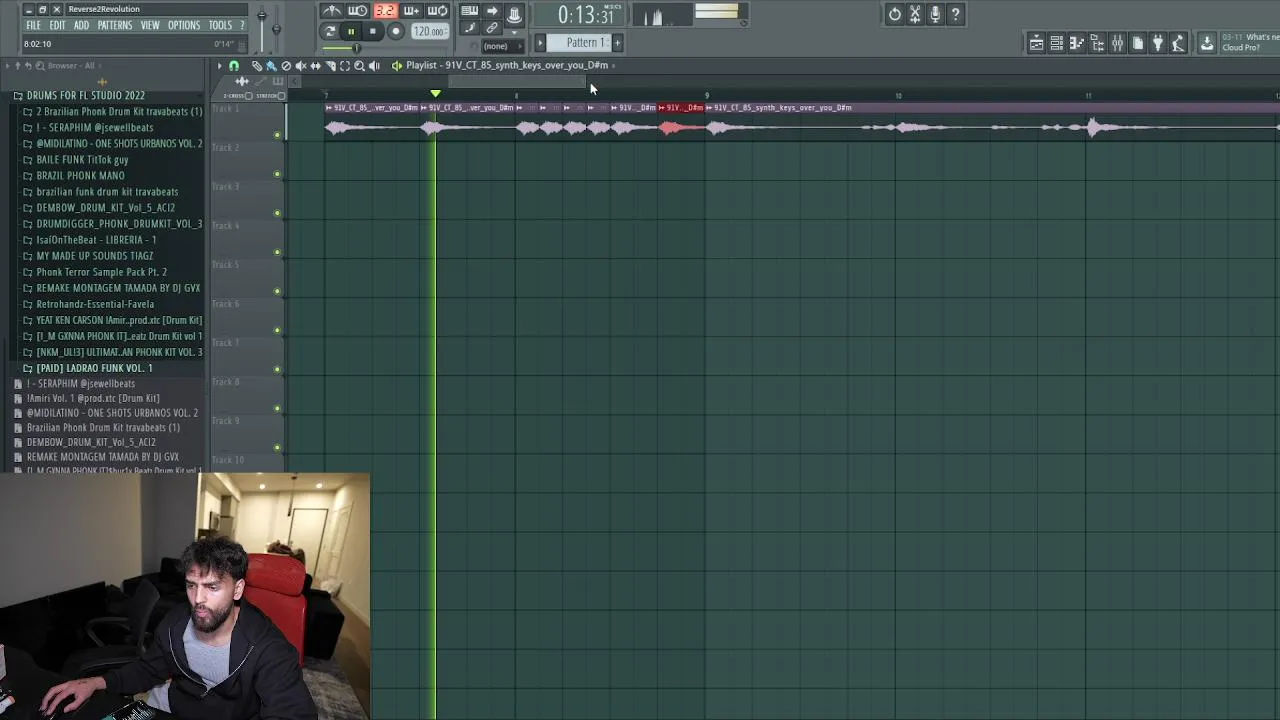Toggle the Z-CROSS checkbox
Image resolution: width=1280 pixels, height=720 pixels.
tap(249, 96)
